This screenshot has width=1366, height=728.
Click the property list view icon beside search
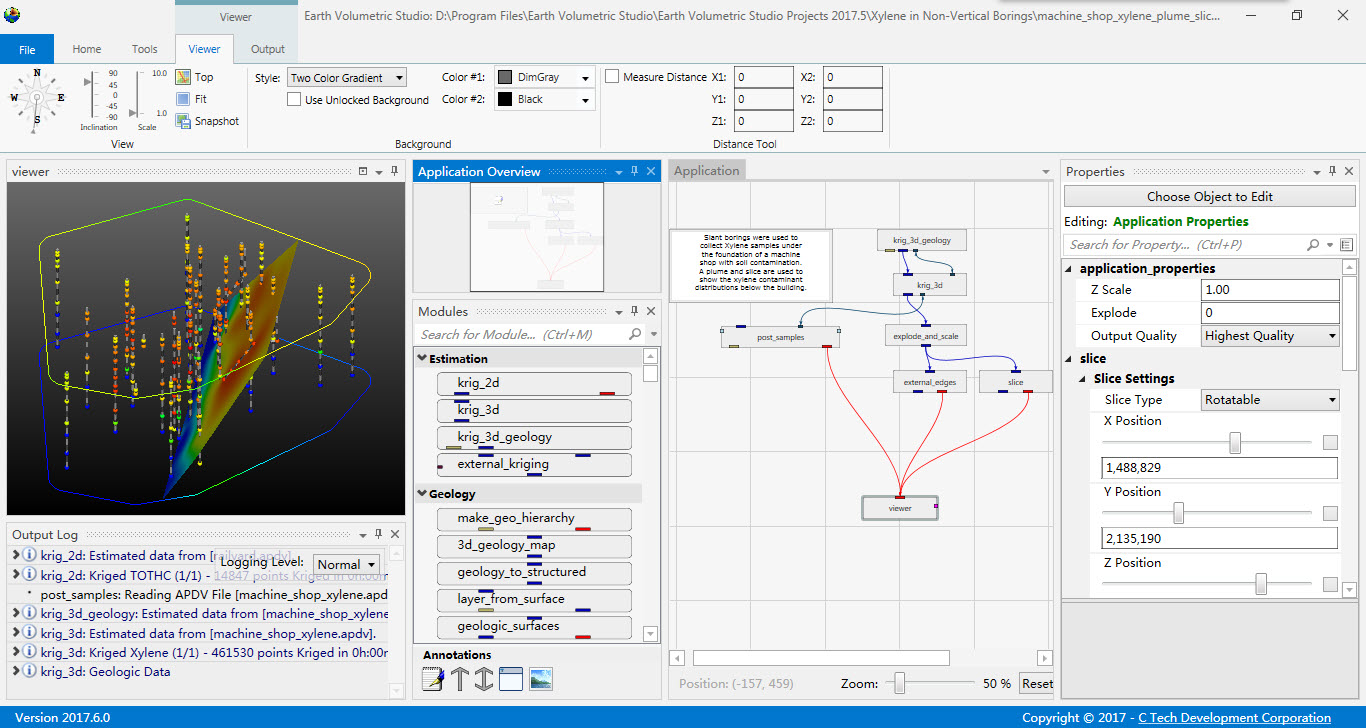[1346, 244]
